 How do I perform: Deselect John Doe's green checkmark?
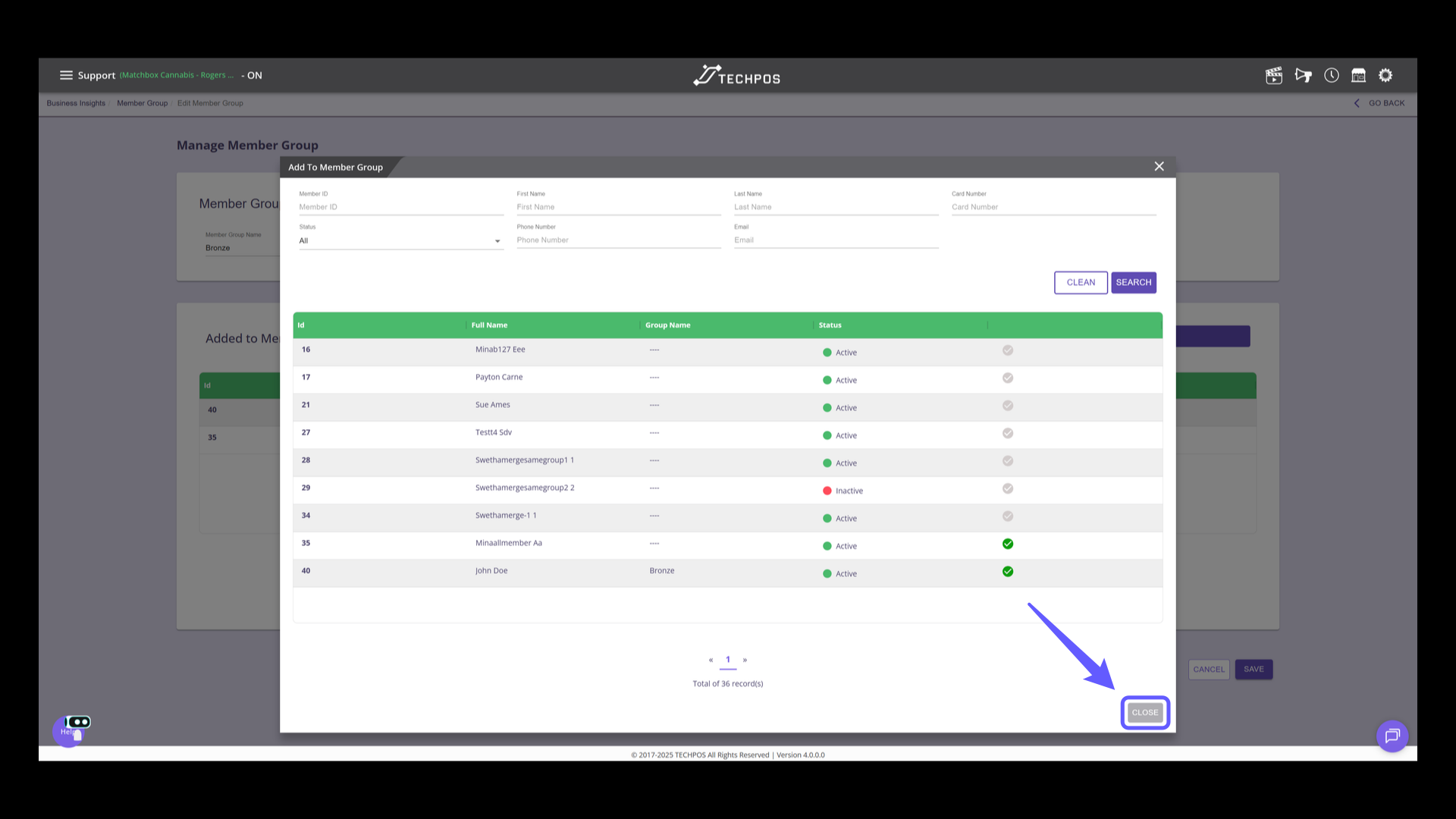pos(1008,572)
